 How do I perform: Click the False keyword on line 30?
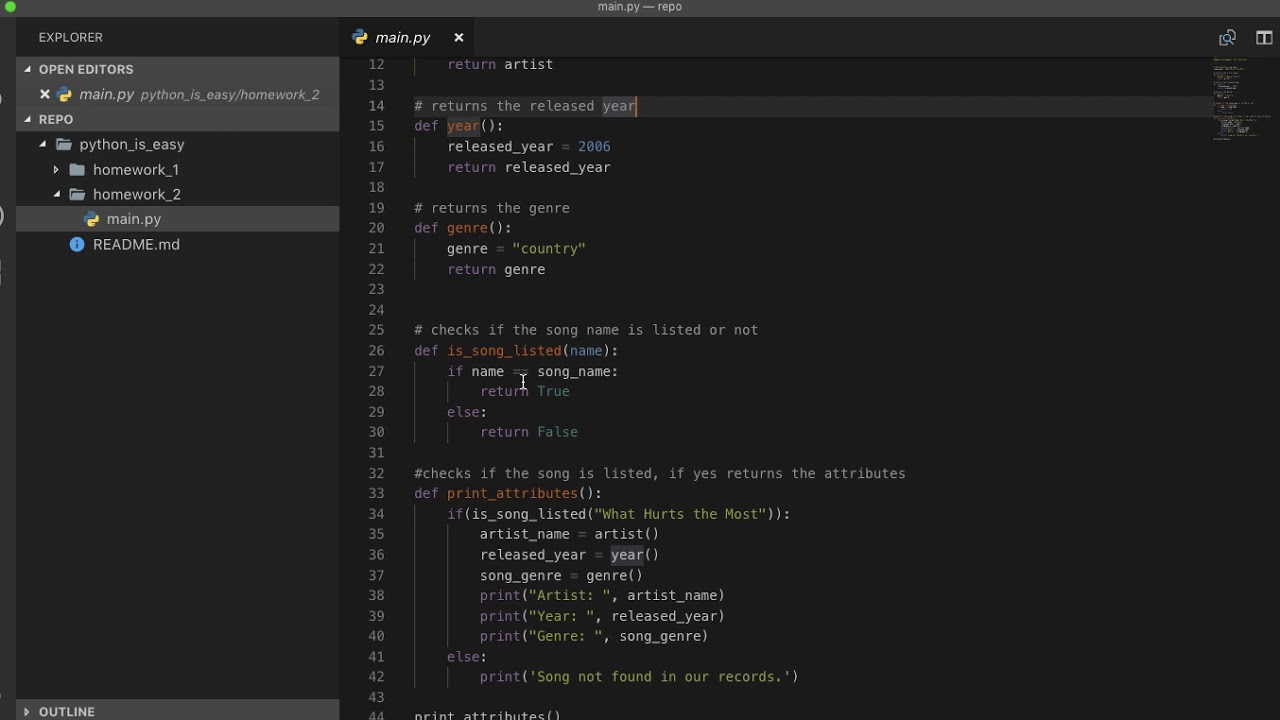click(x=557, y=432)
